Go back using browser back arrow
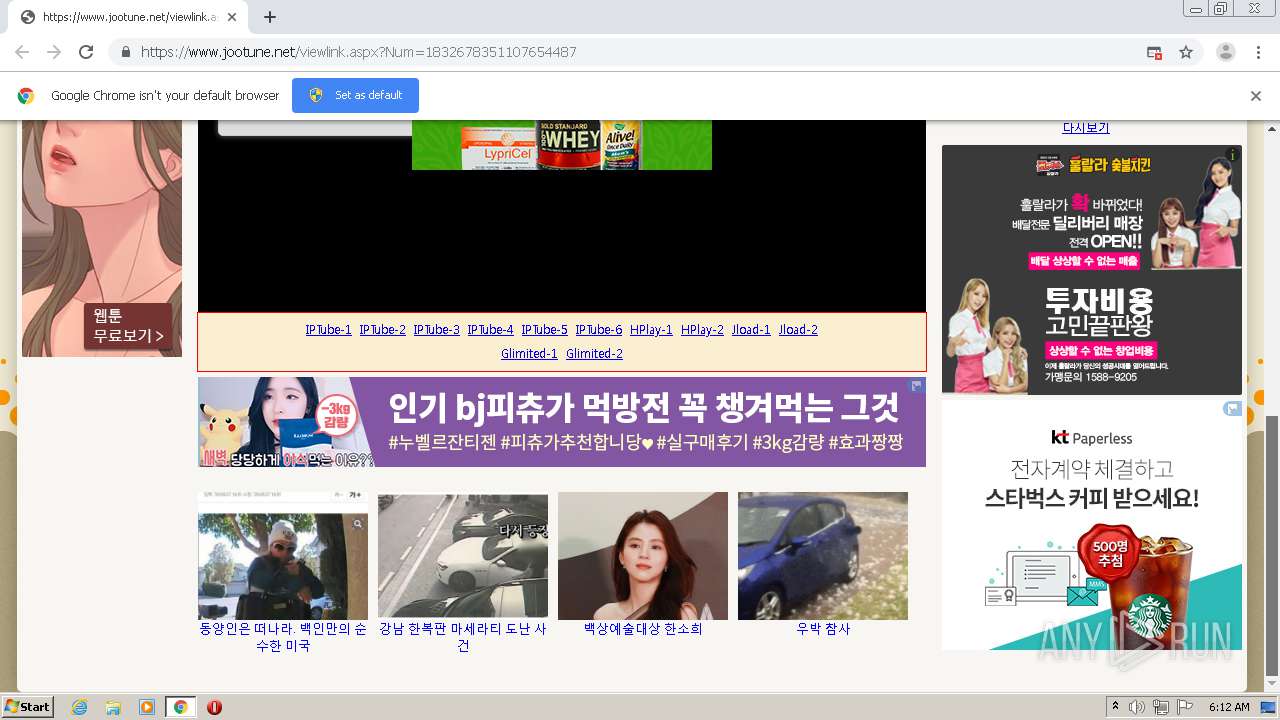The height and width of the screenshot is (720, 1280). [x=22, y=52]
